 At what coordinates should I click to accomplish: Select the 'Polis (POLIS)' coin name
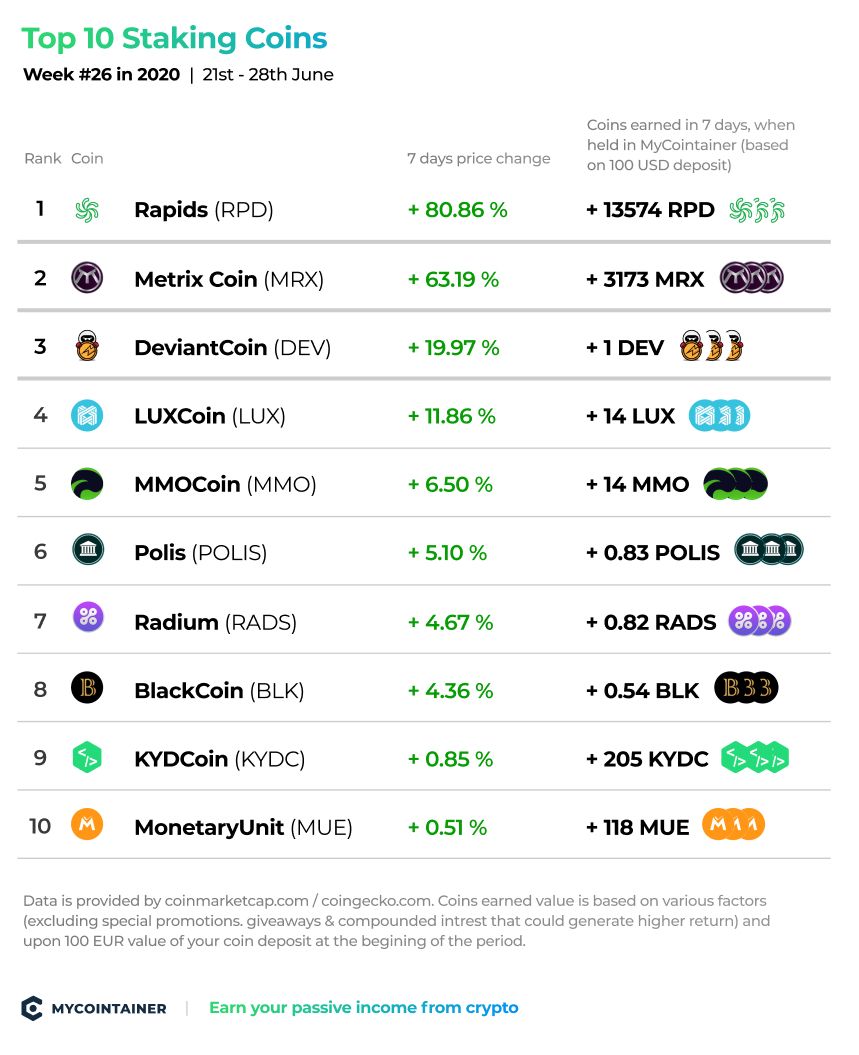(200, 553)
